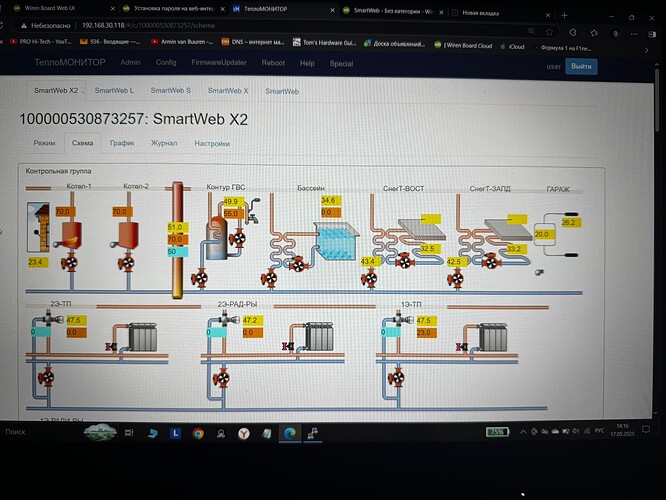Open the График sub-tab
The image size is (666, 500).
click(122, 143)
